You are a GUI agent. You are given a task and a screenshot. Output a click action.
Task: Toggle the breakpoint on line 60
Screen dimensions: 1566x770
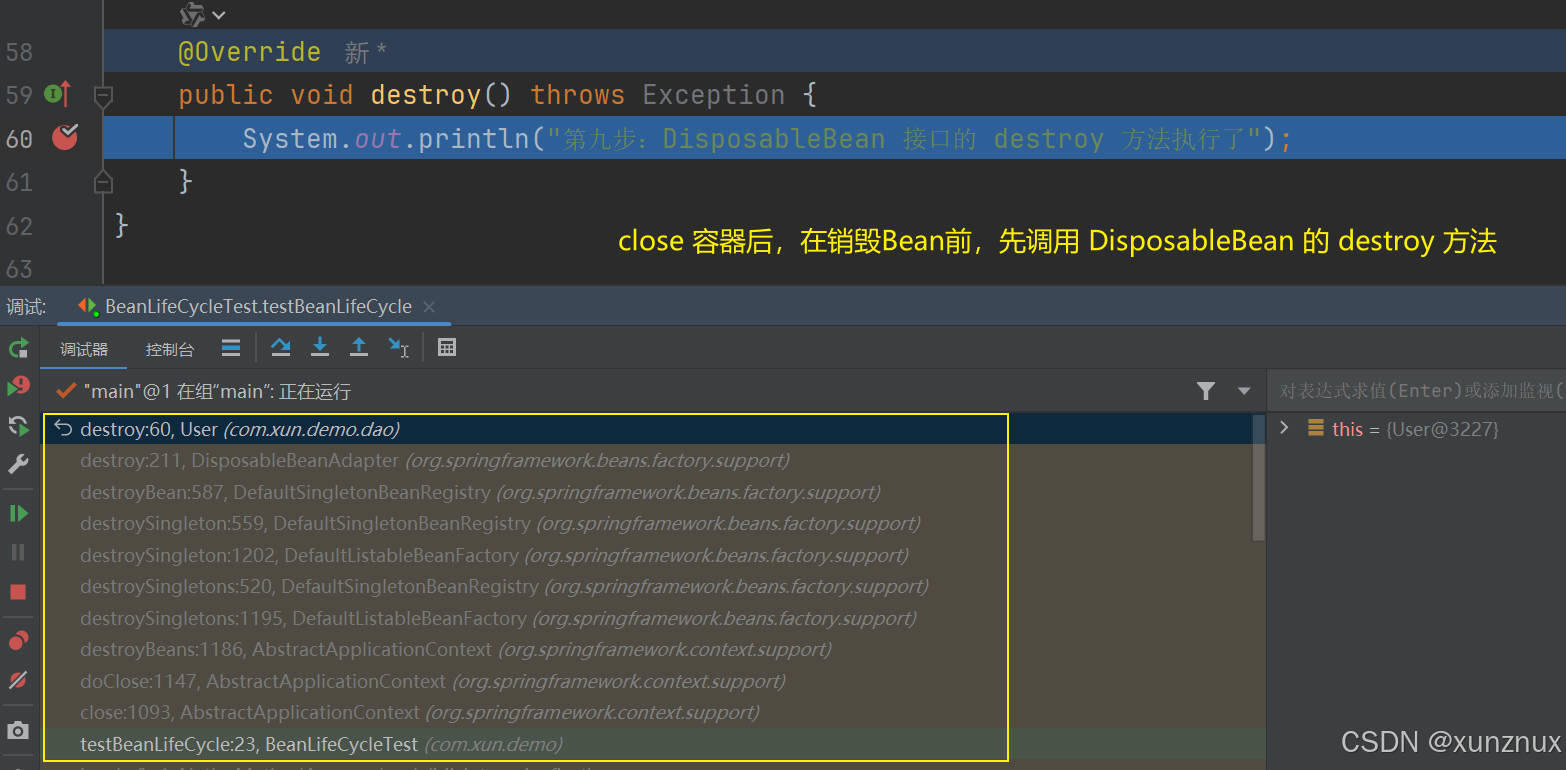tap(65, 137)
